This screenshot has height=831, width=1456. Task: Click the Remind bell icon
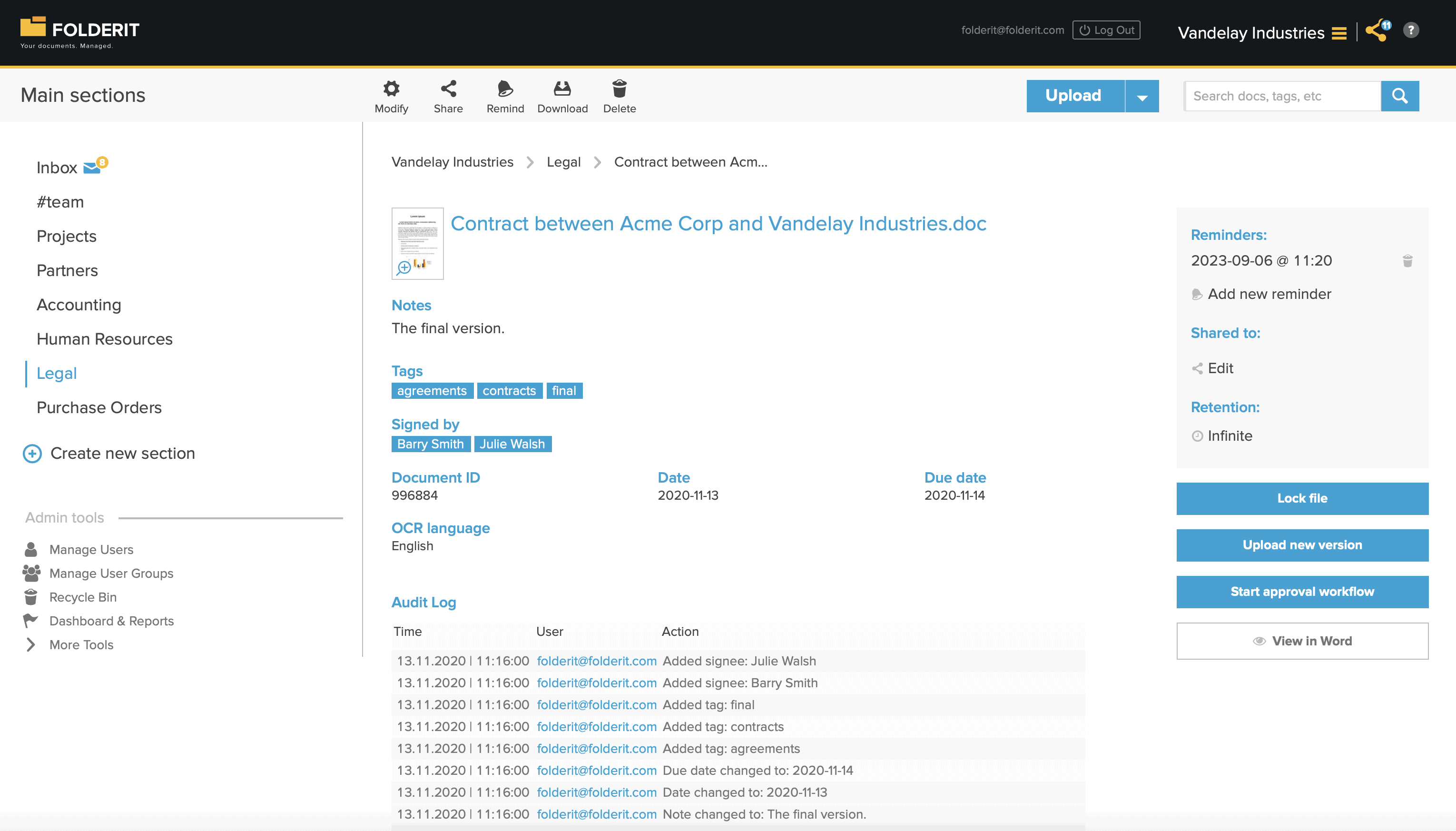[x=505, y=89]
